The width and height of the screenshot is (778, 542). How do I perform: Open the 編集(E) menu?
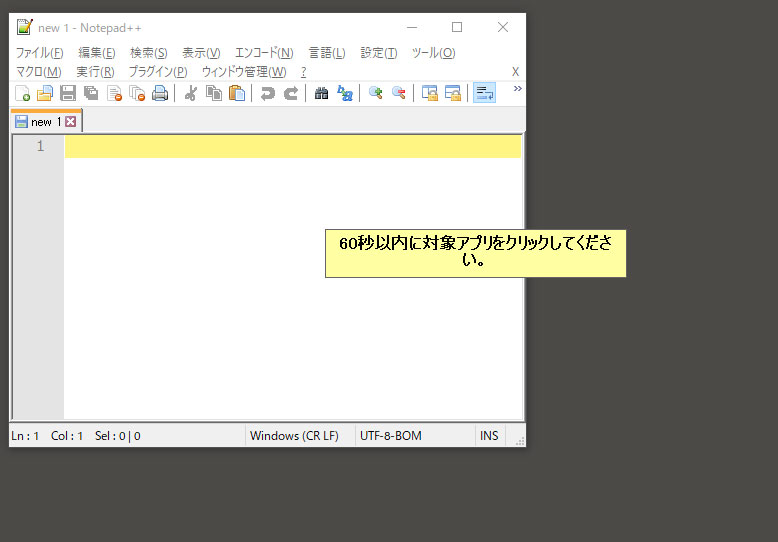coord(97,53)
